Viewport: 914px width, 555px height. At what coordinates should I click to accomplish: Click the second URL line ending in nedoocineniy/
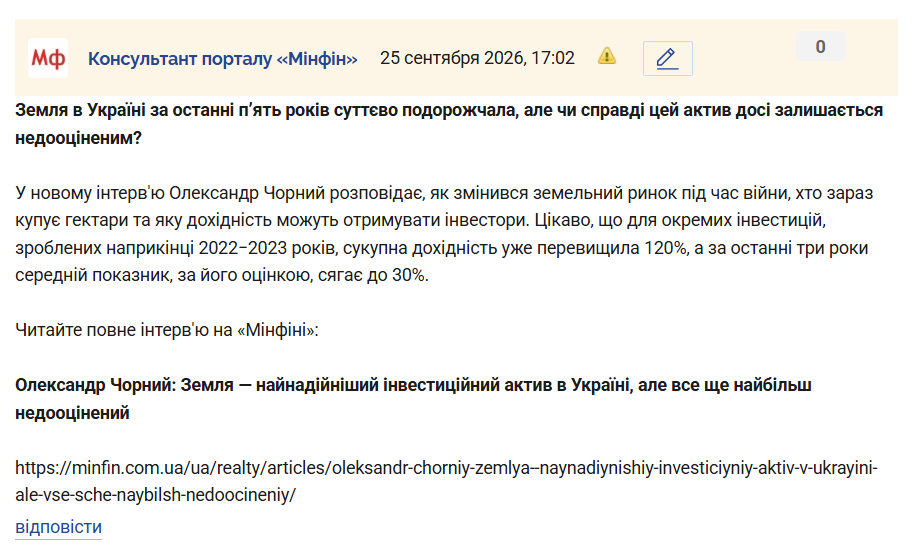pyautogui.click(x=156, y=495)
